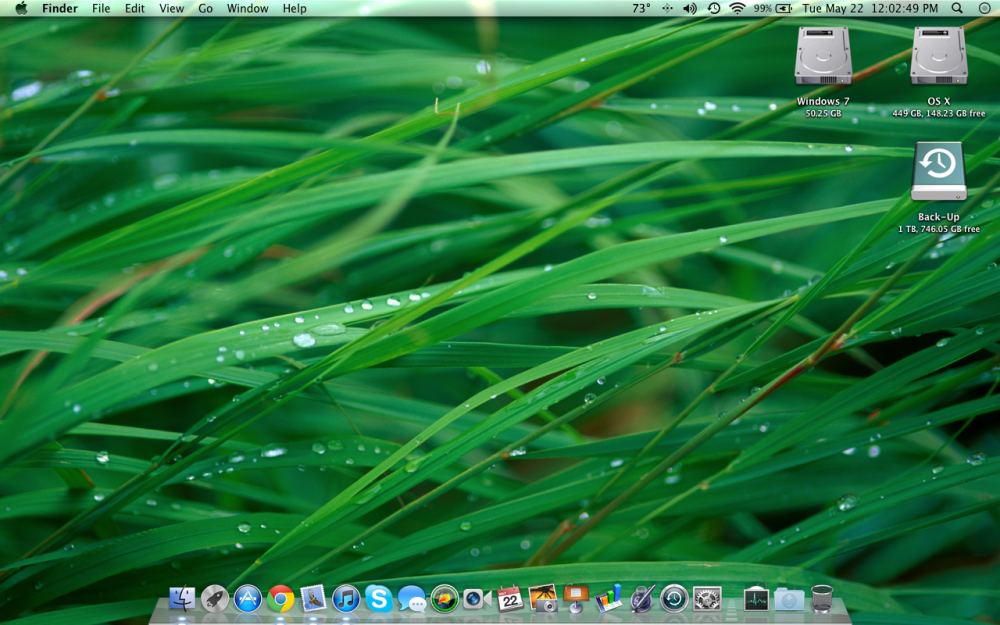
Task: Open the App Store dock icon
Action: pyautogui.click(x=248, y=599)
